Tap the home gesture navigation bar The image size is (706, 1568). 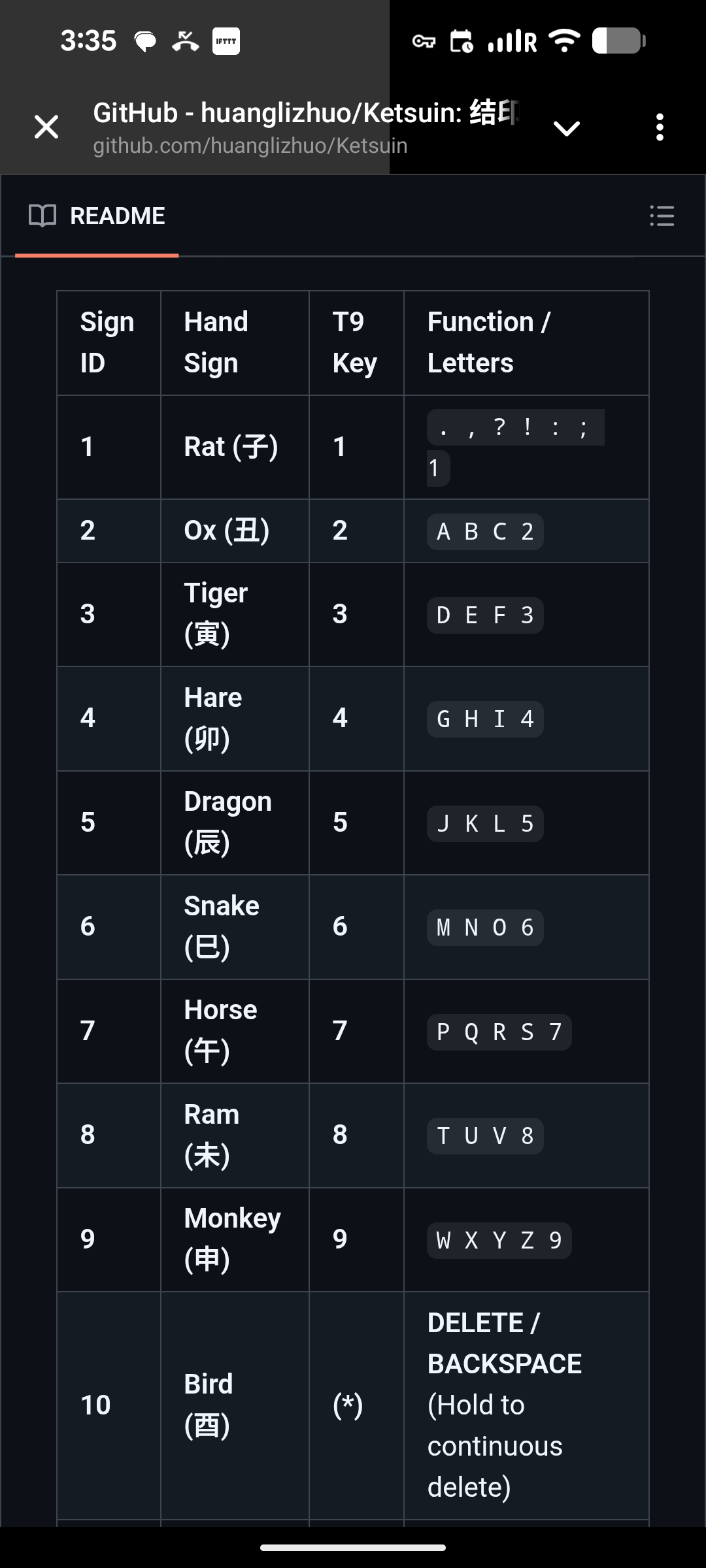pos(353,1547)
